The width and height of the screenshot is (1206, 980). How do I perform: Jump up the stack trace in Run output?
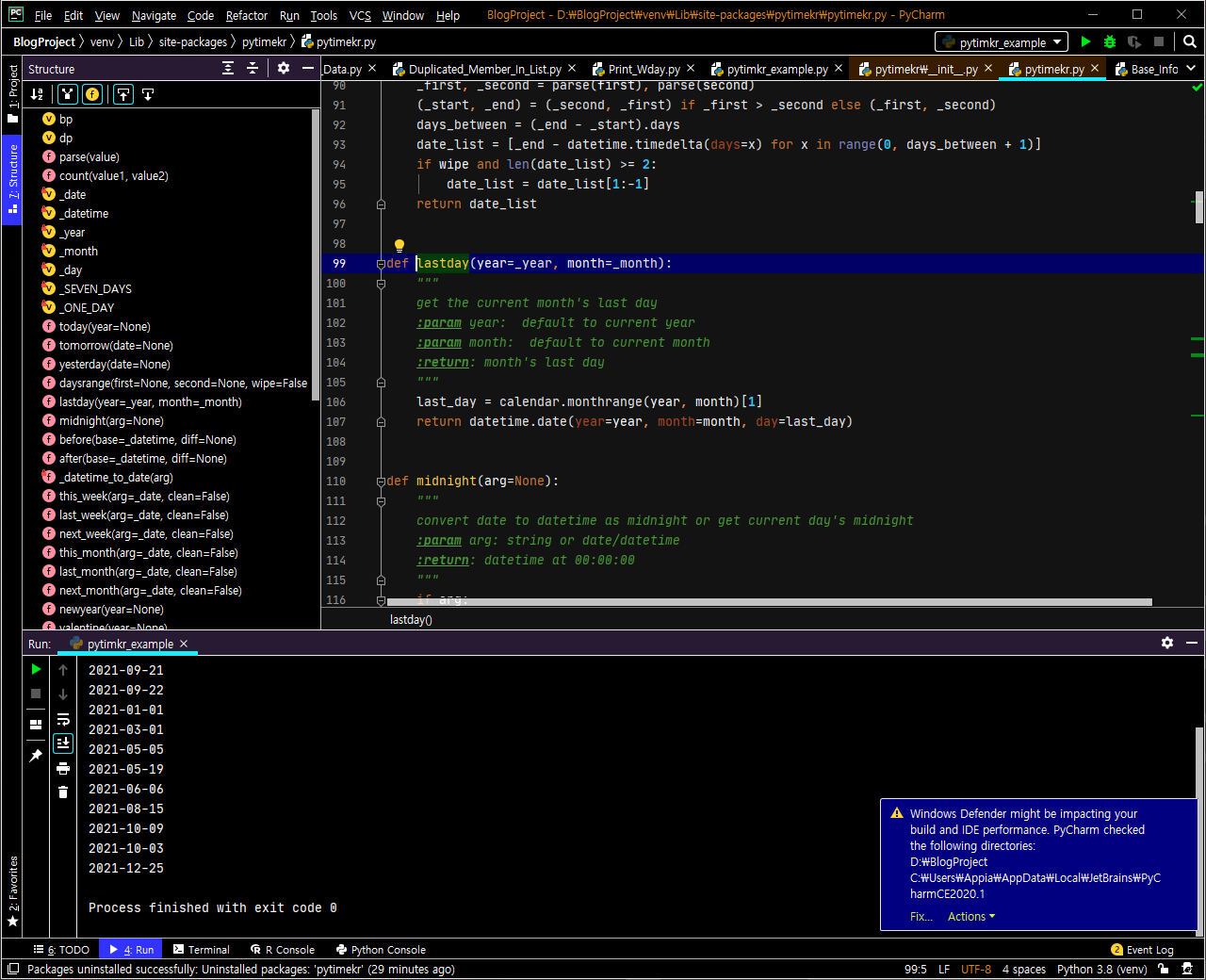pos(63,670)
